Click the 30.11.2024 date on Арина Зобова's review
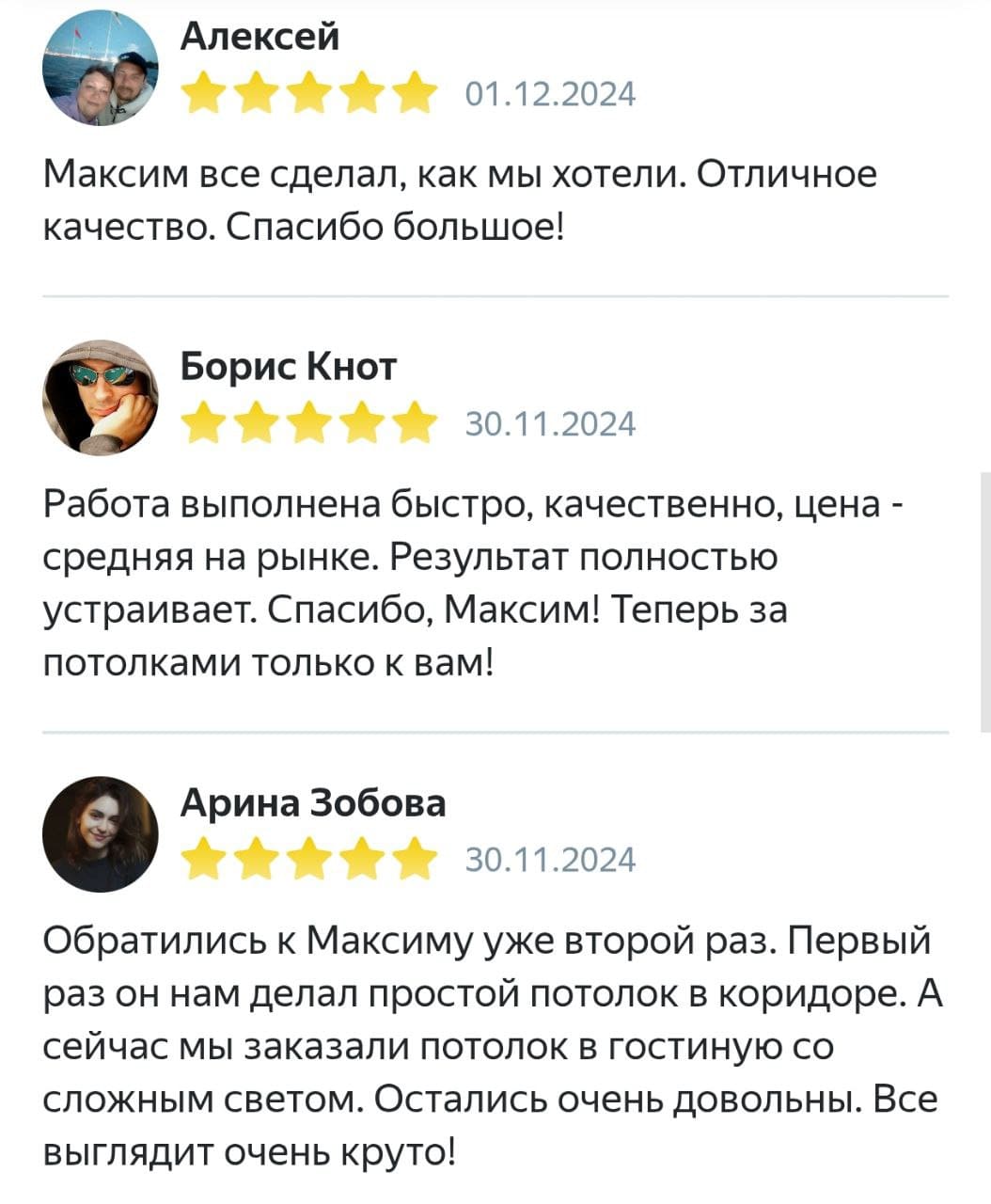 [x=551, y=861]
